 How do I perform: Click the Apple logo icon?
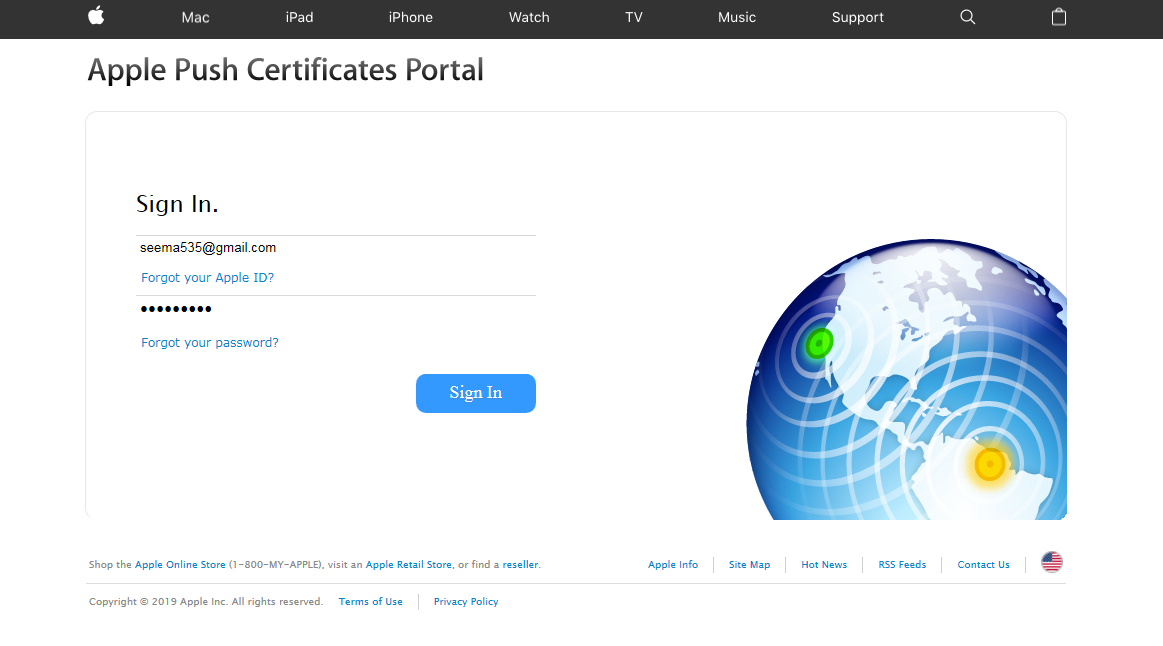pyautogui.click(x=96, y=16)
